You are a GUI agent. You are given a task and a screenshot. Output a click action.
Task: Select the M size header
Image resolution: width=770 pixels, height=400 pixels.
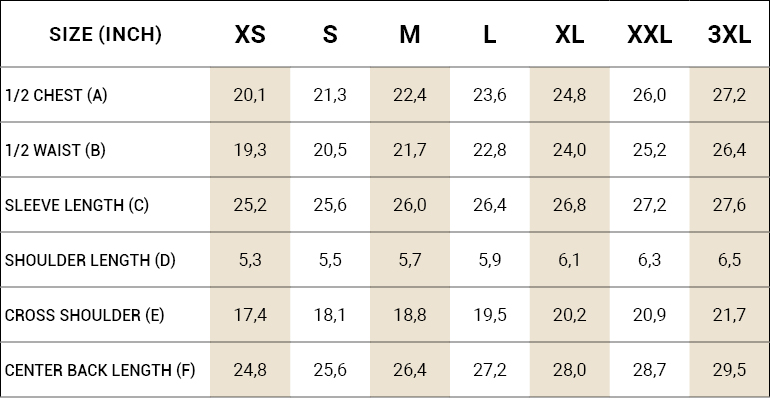tap(410, 35)
